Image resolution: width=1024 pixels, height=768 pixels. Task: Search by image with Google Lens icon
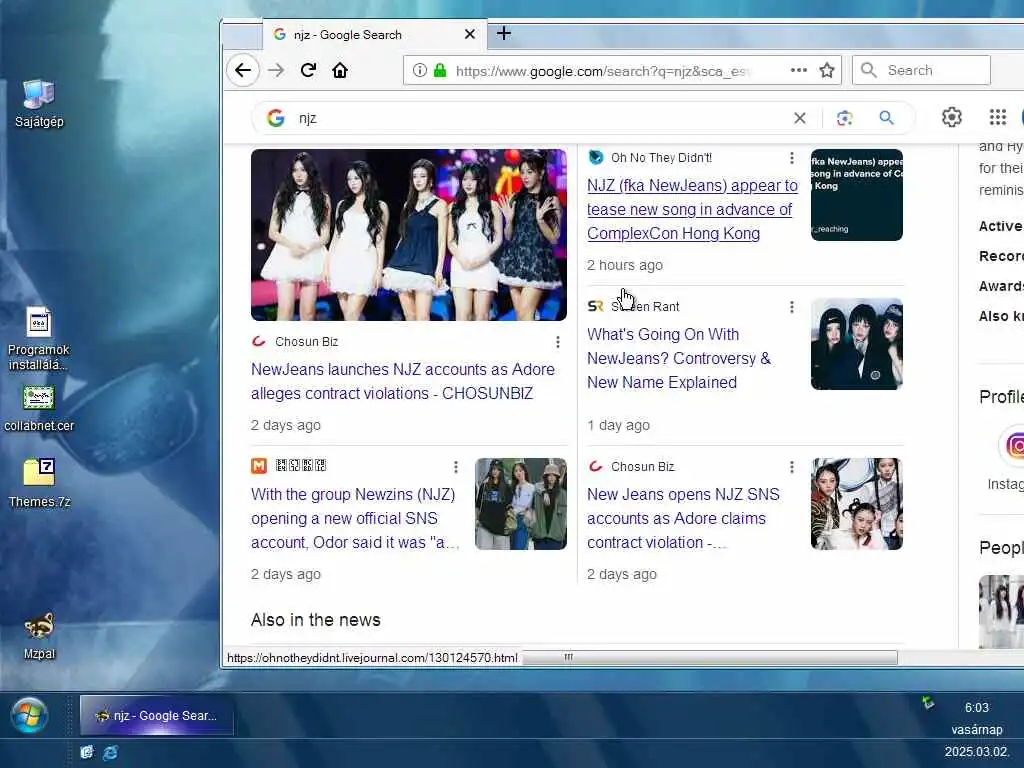[844, 118]
